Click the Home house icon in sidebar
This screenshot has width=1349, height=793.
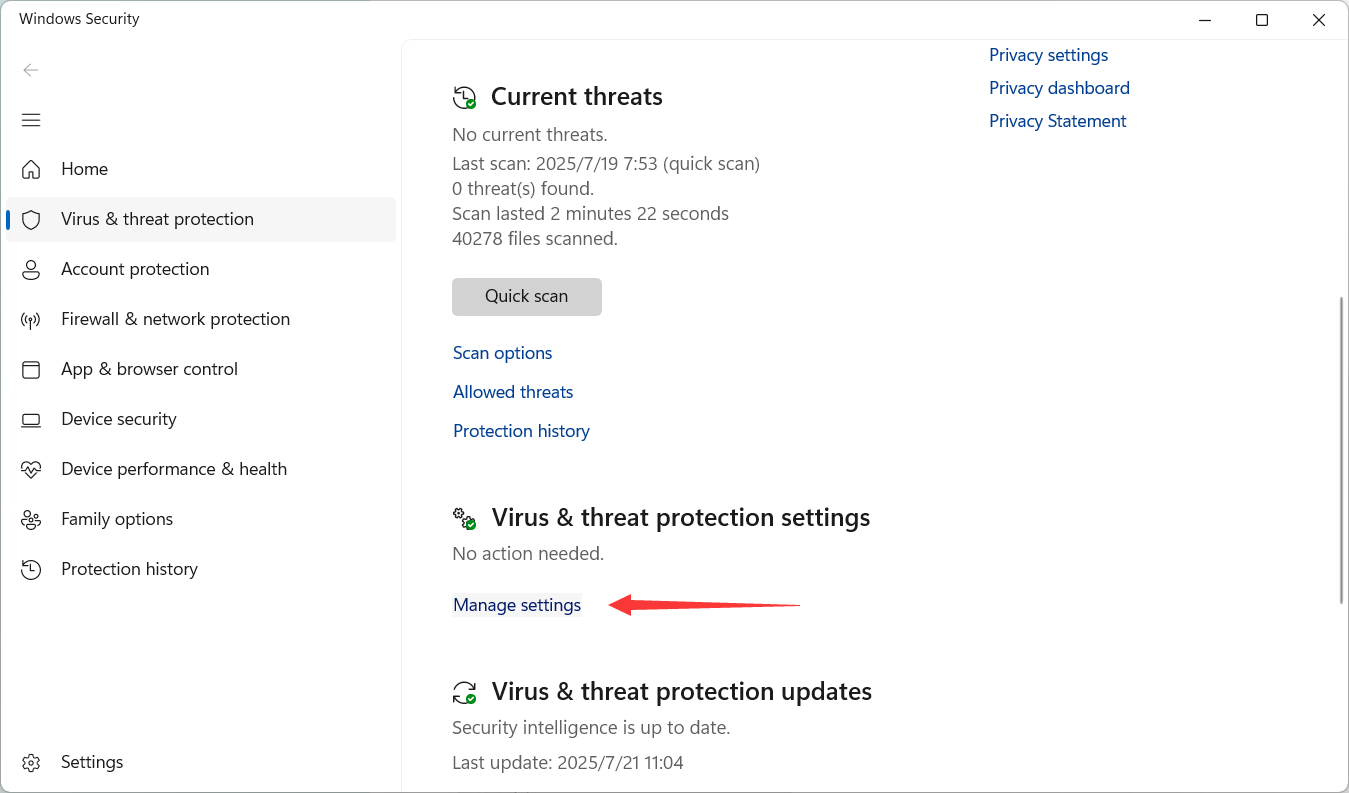31,169
